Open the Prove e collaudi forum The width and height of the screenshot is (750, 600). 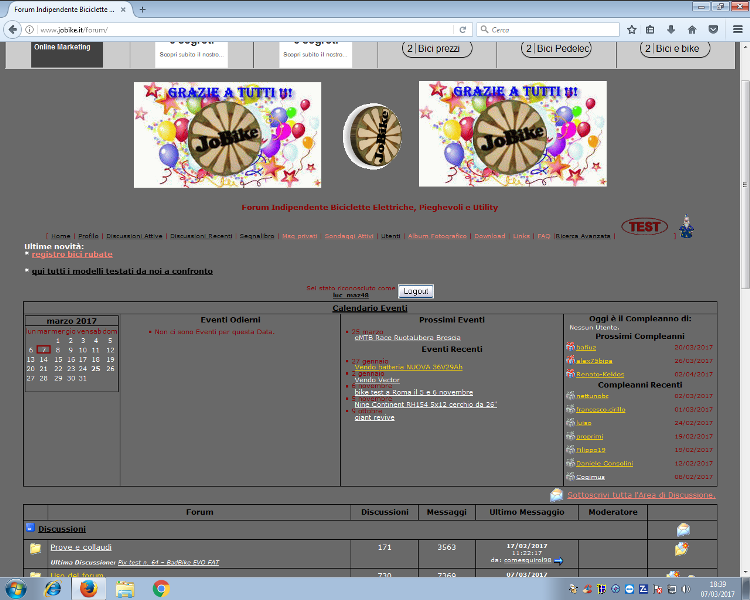pos(81,547)
